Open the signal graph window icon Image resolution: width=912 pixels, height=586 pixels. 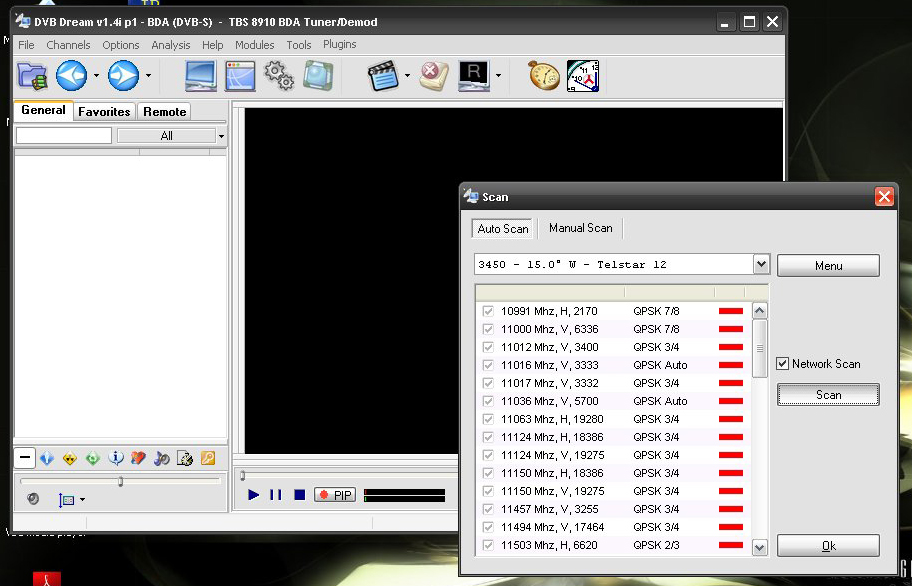point(240,76)
